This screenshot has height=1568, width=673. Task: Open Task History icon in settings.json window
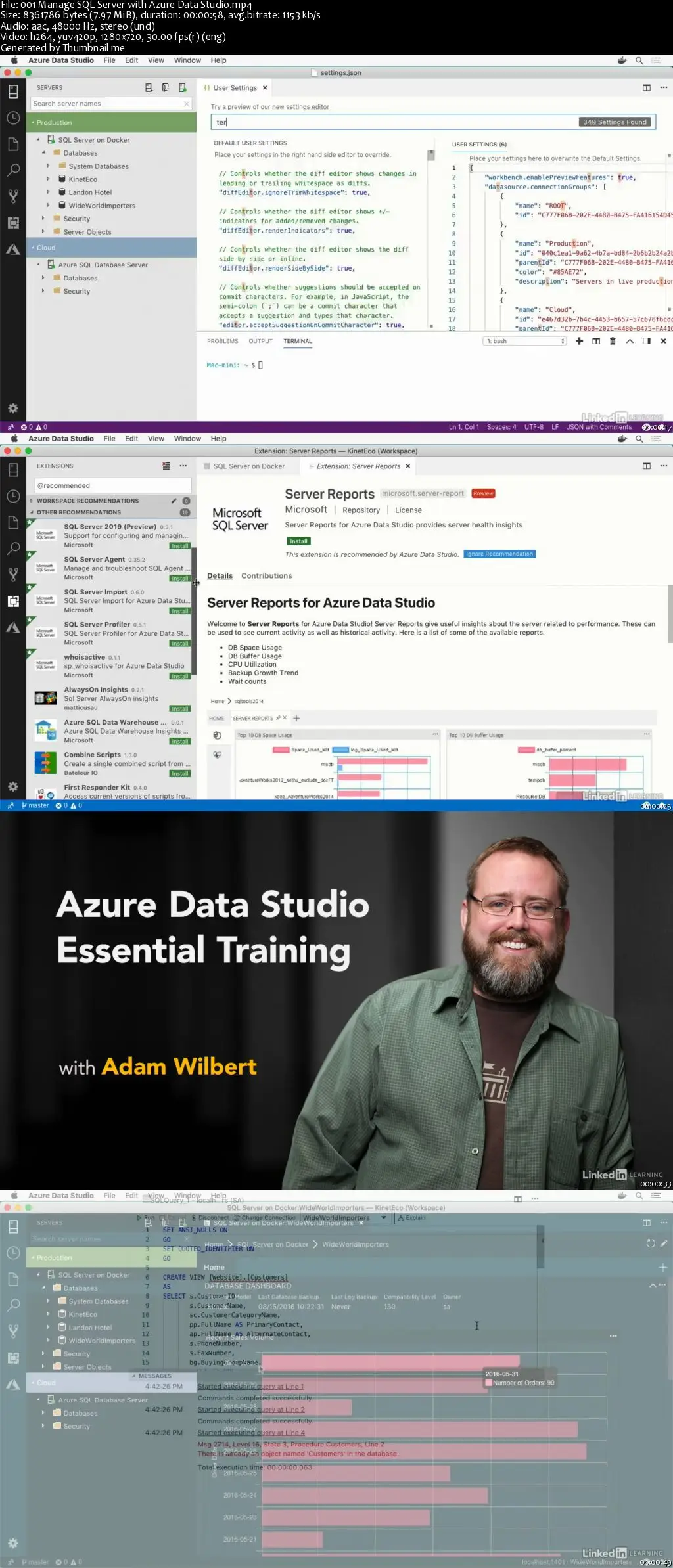point(13,118)
